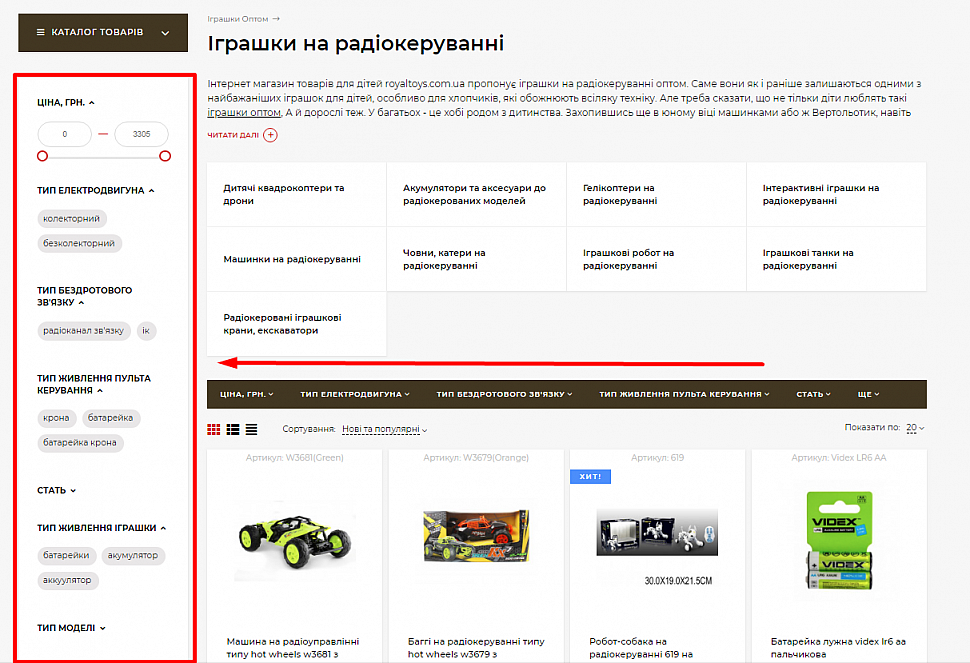Click the price range slider track
Image resolution: width=970 pixels, height=663 pixels.
[x=103, y=156]
